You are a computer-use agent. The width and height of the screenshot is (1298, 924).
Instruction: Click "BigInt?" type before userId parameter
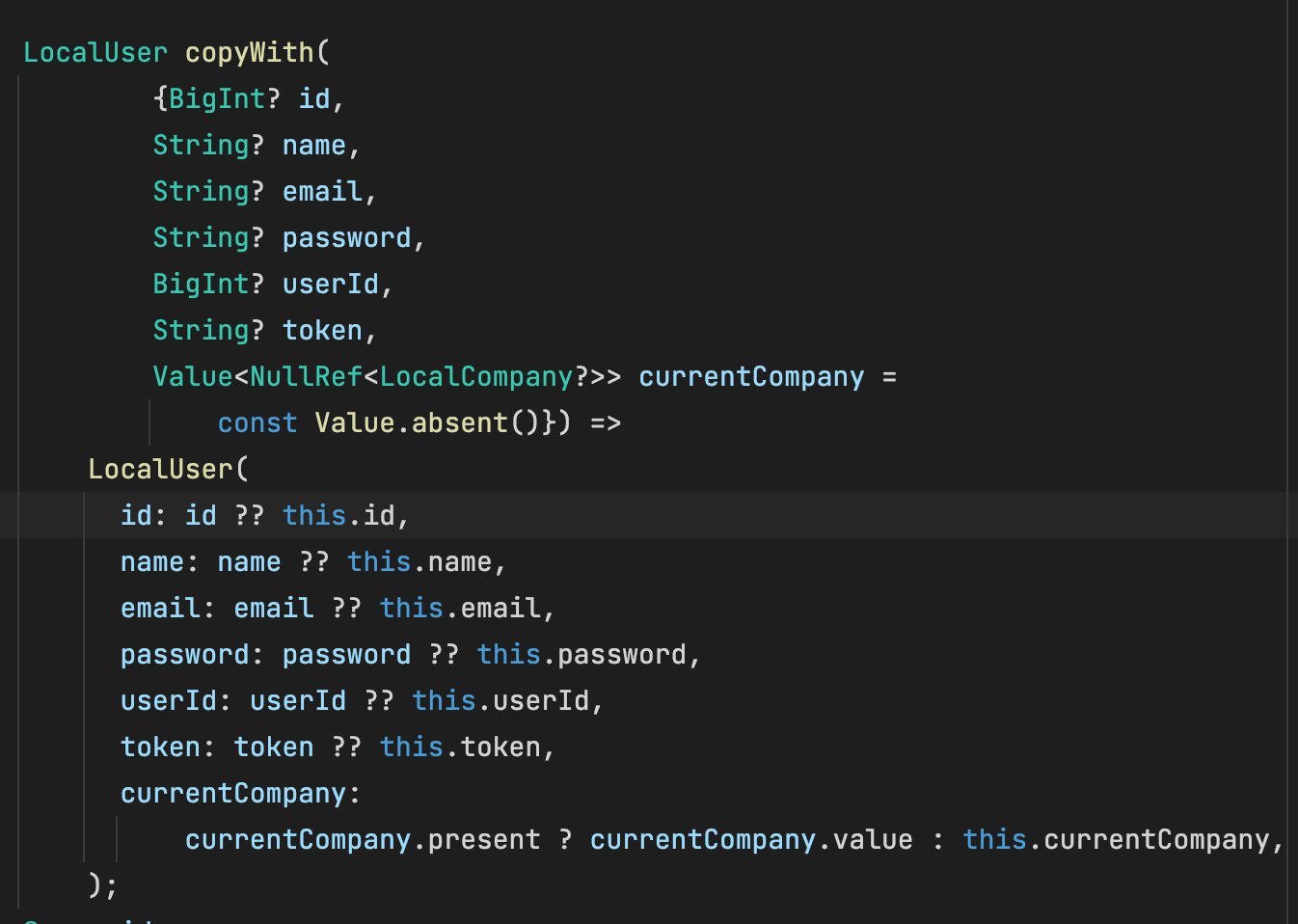[x=208, y=284]
